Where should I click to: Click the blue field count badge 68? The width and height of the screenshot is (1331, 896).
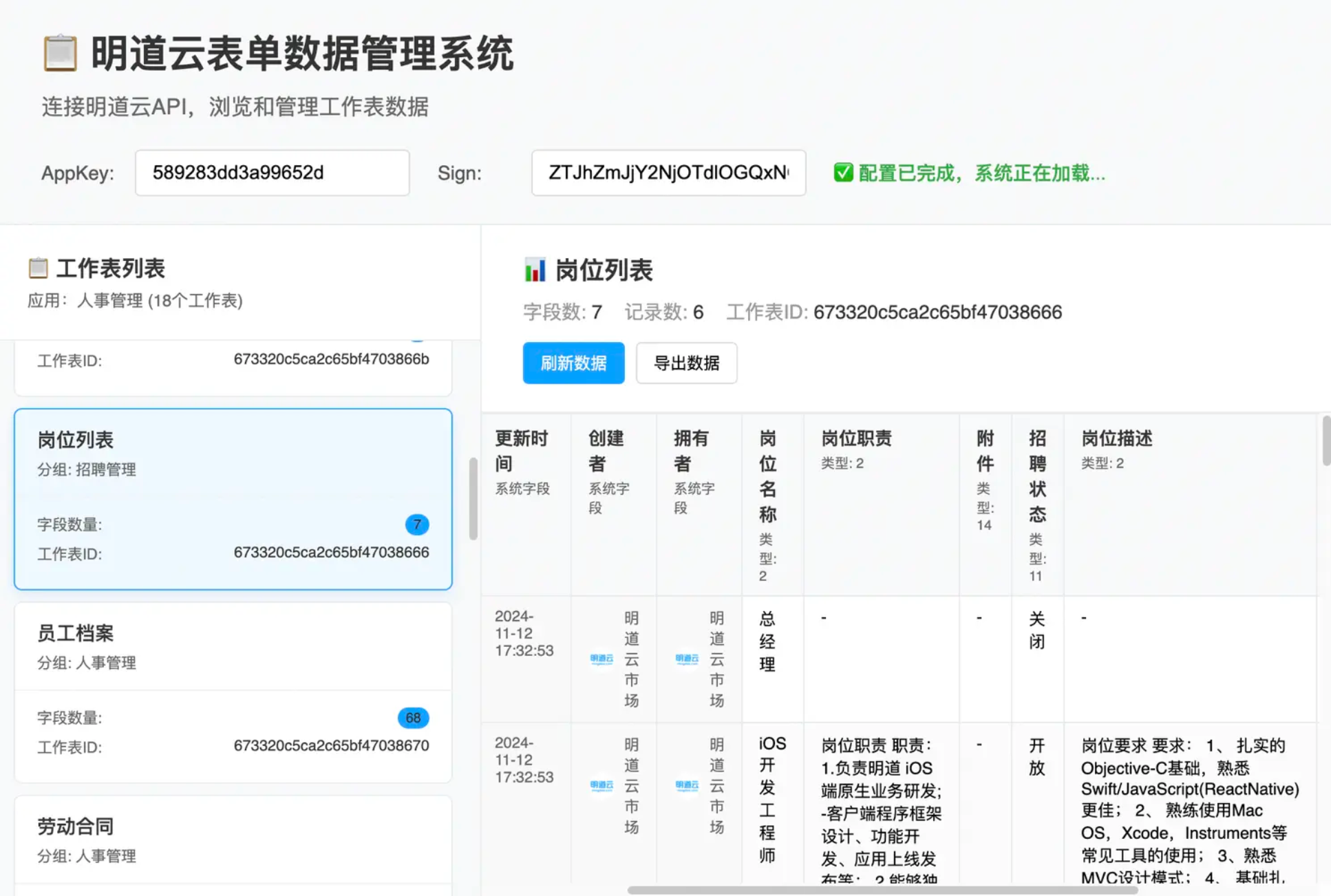[x=413, y=718]
